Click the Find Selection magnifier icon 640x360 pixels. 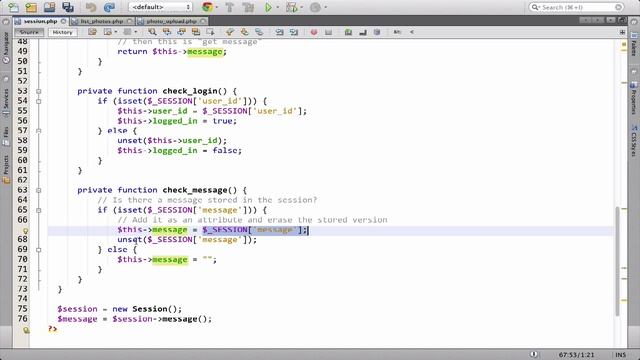152,32
